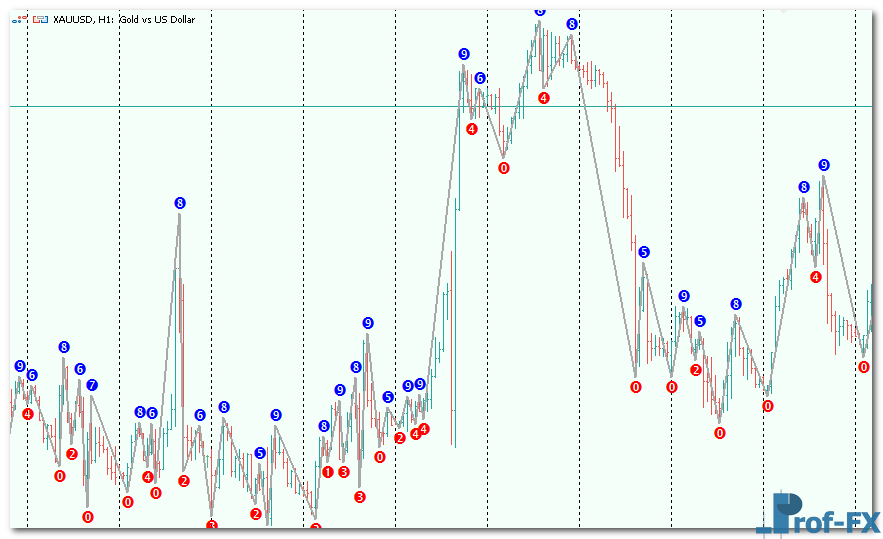The image size is (883, 539).
Task: Click the blue 7 marker
Action: point(92,385)
